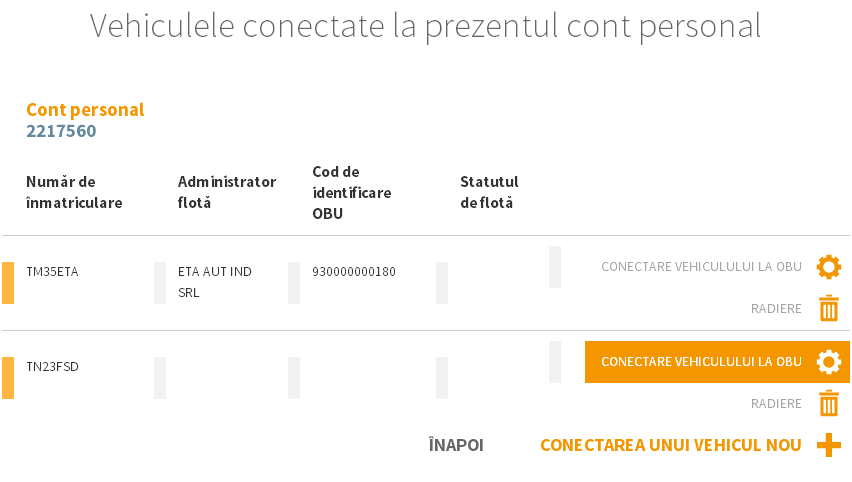Select the TM35ETA registration number
This screenshot has height=482, width=852.
coord(52,271)
